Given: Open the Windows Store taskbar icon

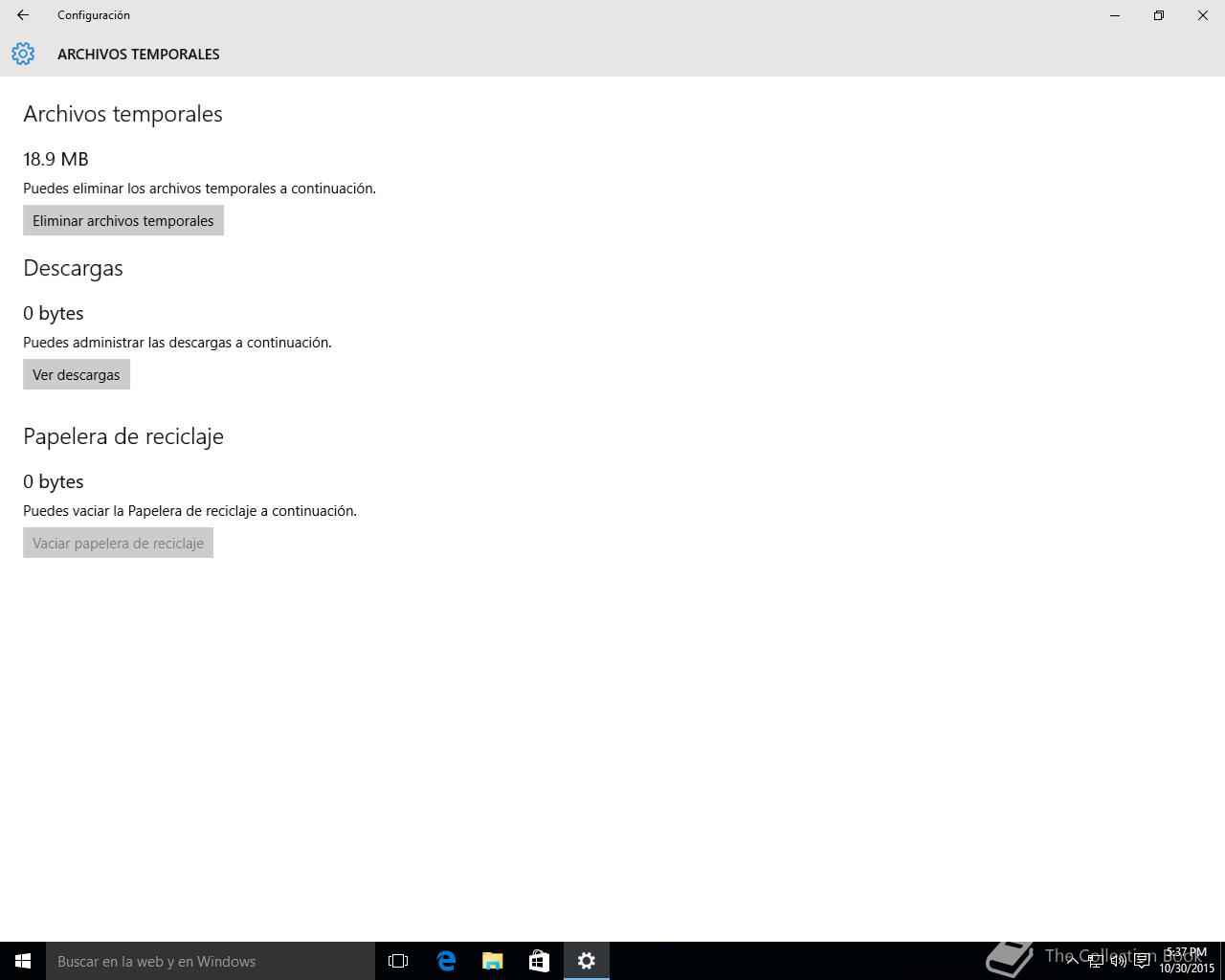Looking at the screenshot, I should [x=540, y=961].
